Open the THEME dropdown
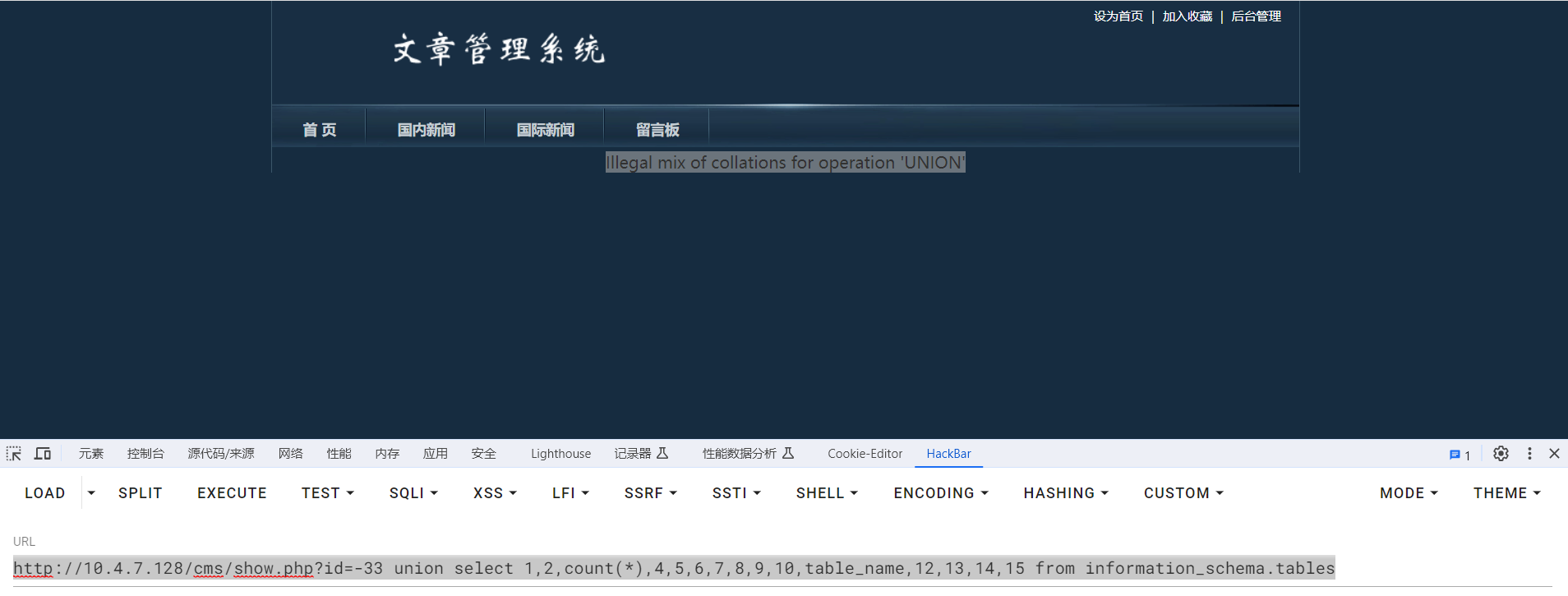This screenshot has width=1568, height=596. (x=1506, y=493)
